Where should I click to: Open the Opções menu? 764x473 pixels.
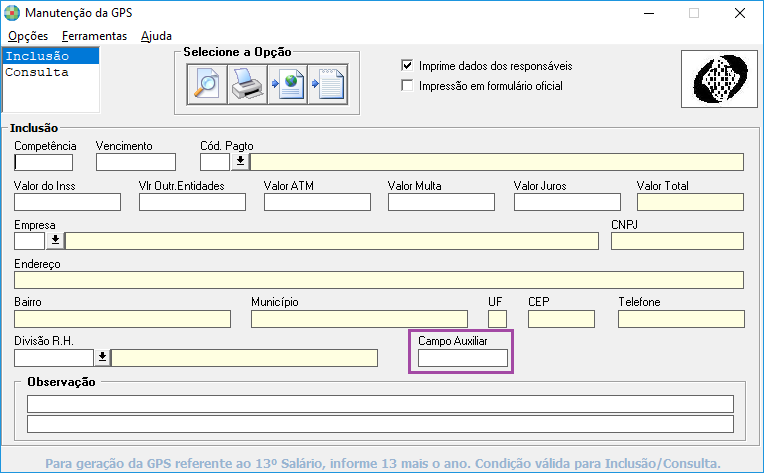(28, 36)
